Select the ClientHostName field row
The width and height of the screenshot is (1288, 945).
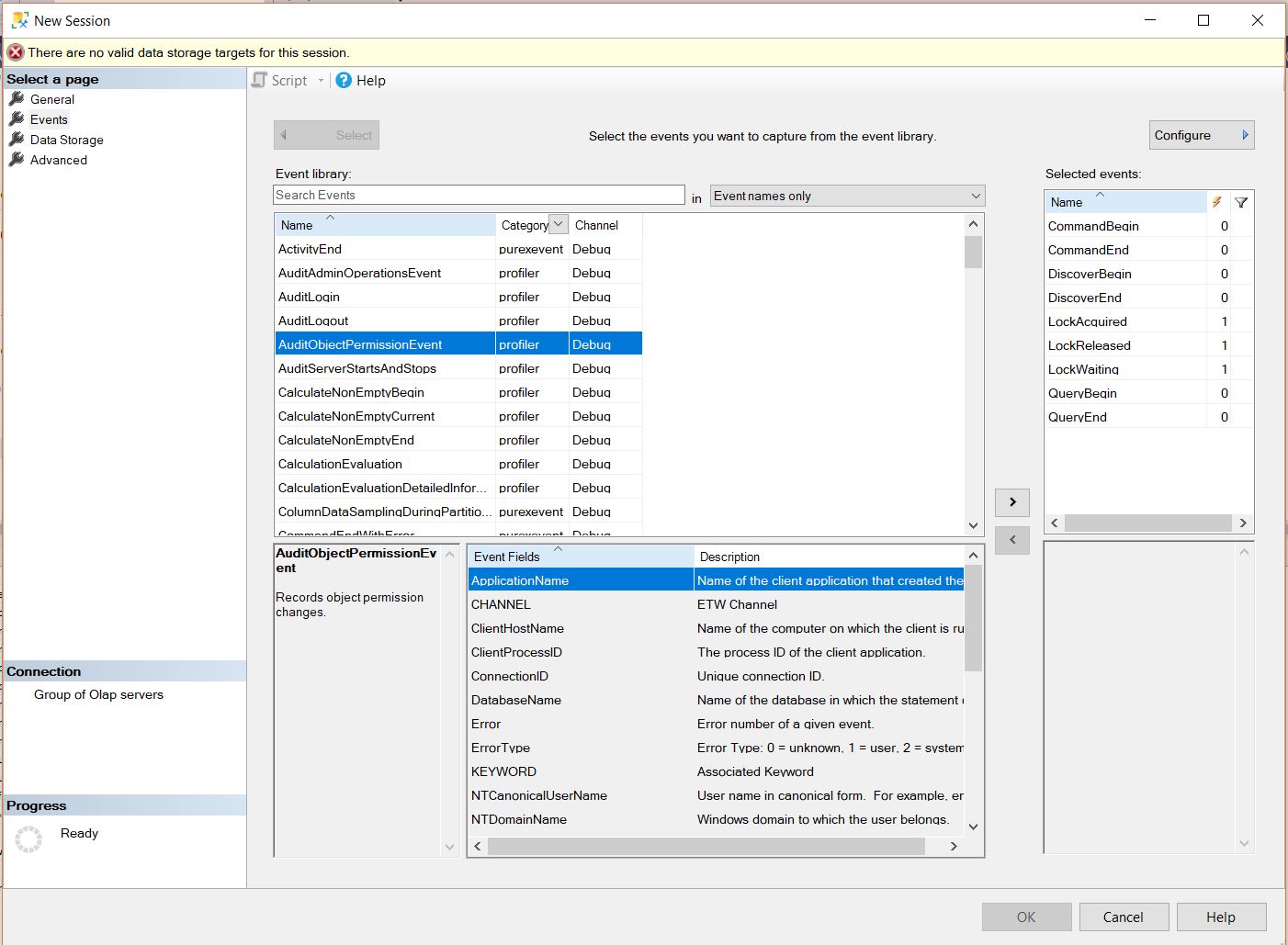point(716,628)
